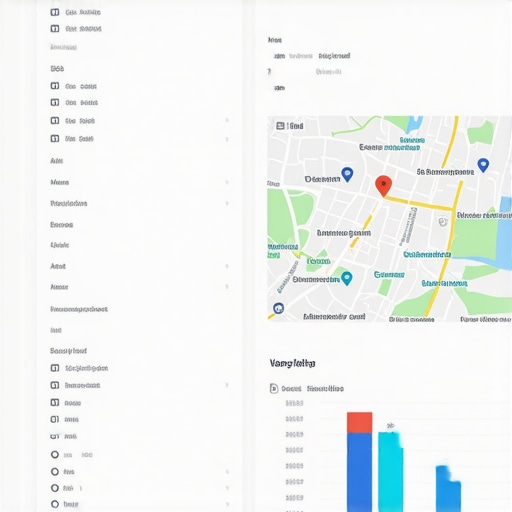Click the shortest blue bar at chart's right
The height and width of the screenshot is (512, 512).
(448, 489)
